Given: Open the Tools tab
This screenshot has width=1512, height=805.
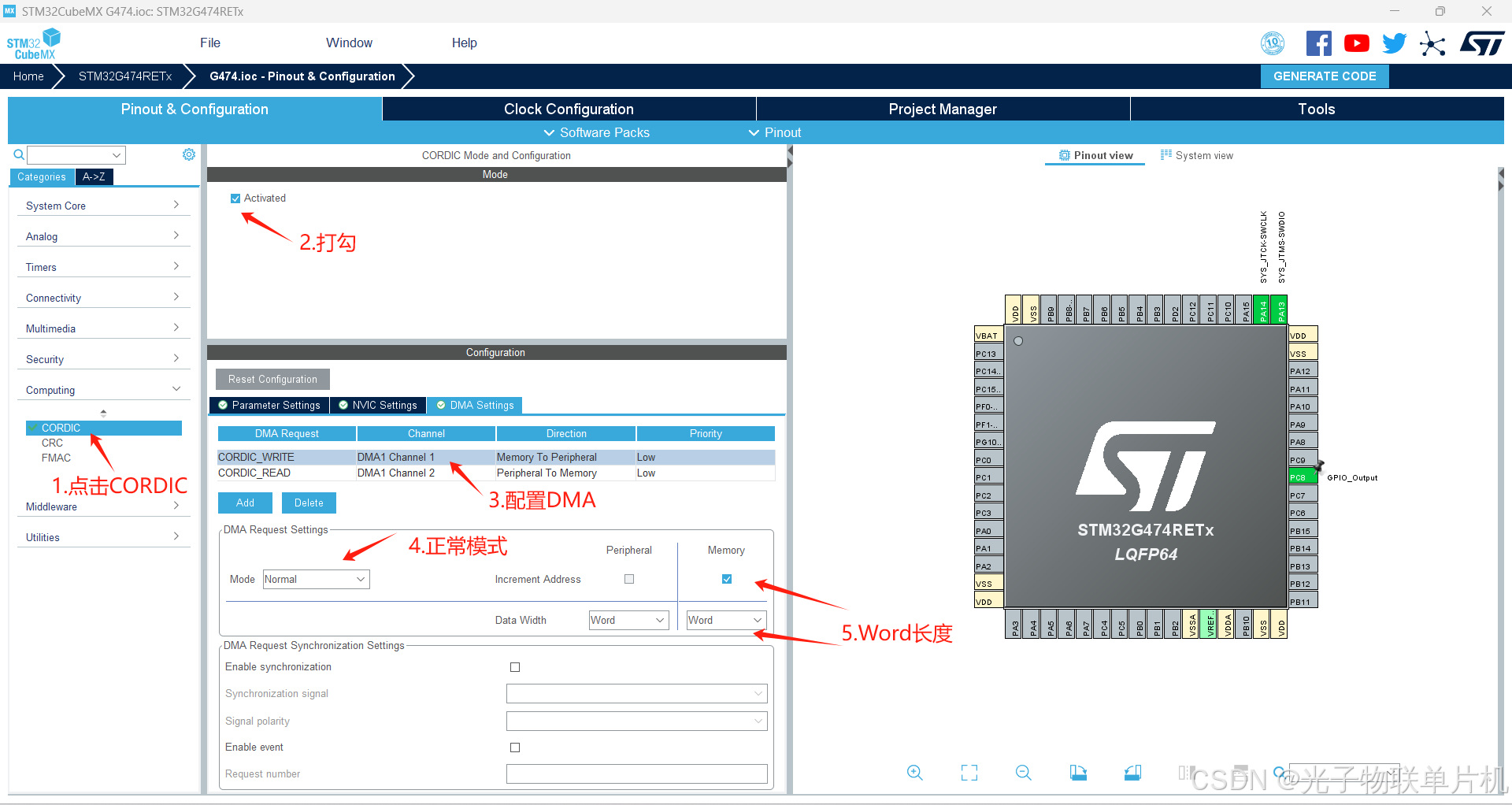Looking at the screenshot, I should (1317, 109).
